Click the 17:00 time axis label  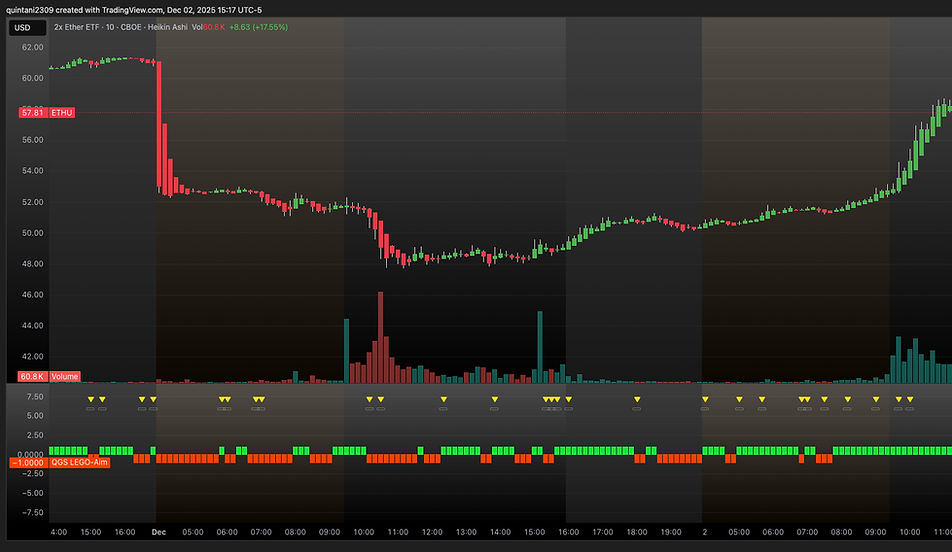pos(603,532)
